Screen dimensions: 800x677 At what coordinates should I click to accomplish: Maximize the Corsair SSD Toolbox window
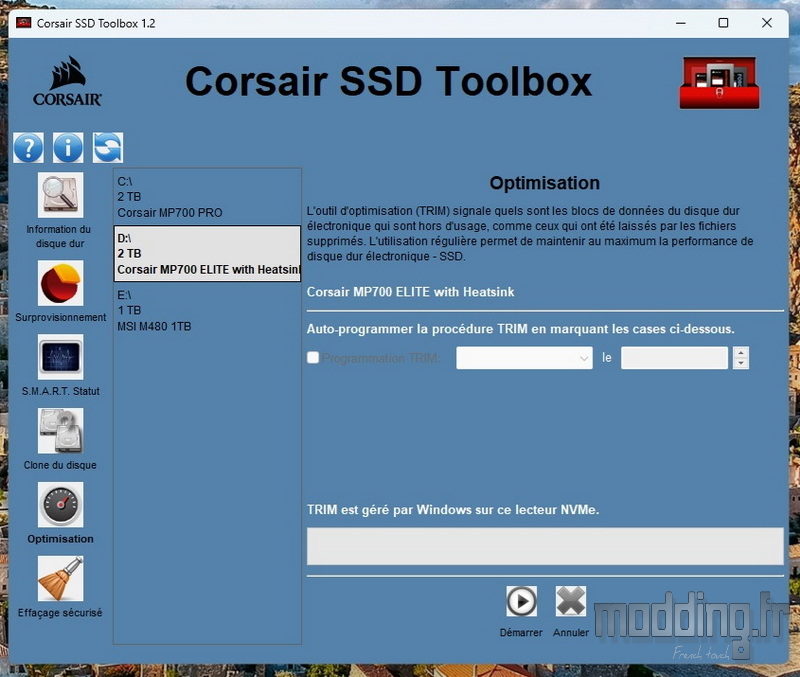(x=723, y=23)
